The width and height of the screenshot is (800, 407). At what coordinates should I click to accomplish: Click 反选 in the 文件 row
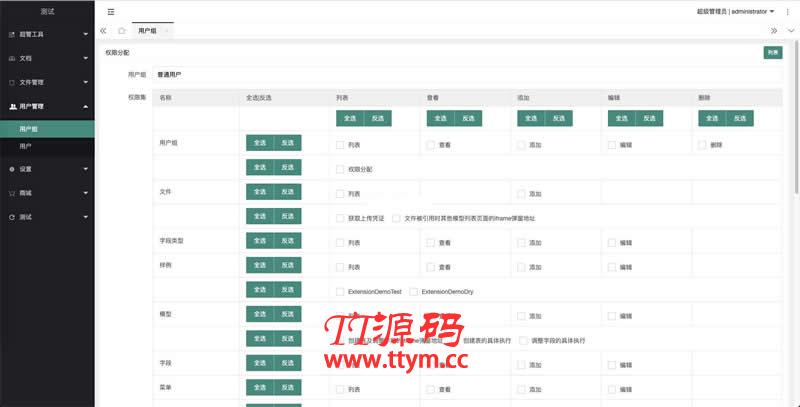pos(288,192)
